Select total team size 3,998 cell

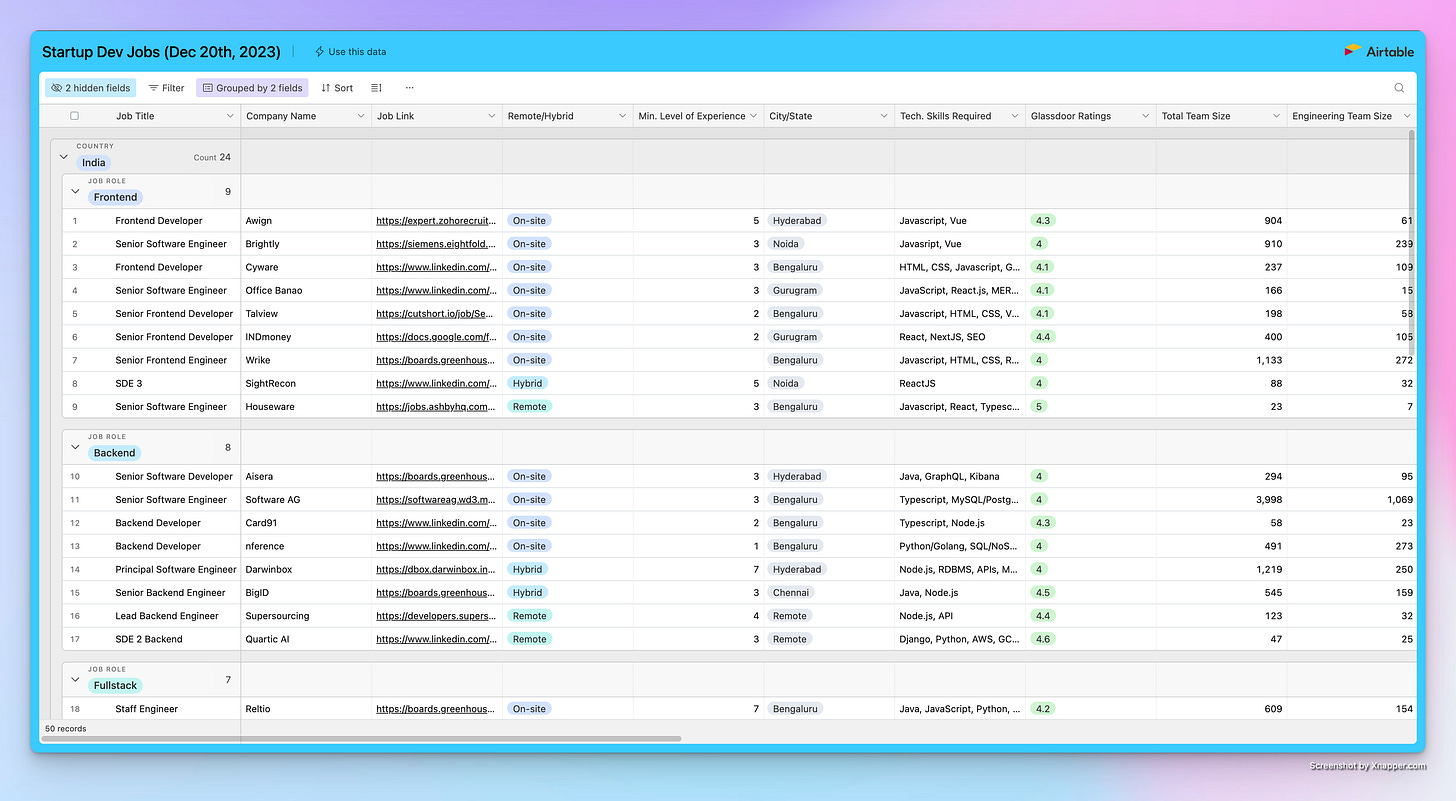(1221, 500)
